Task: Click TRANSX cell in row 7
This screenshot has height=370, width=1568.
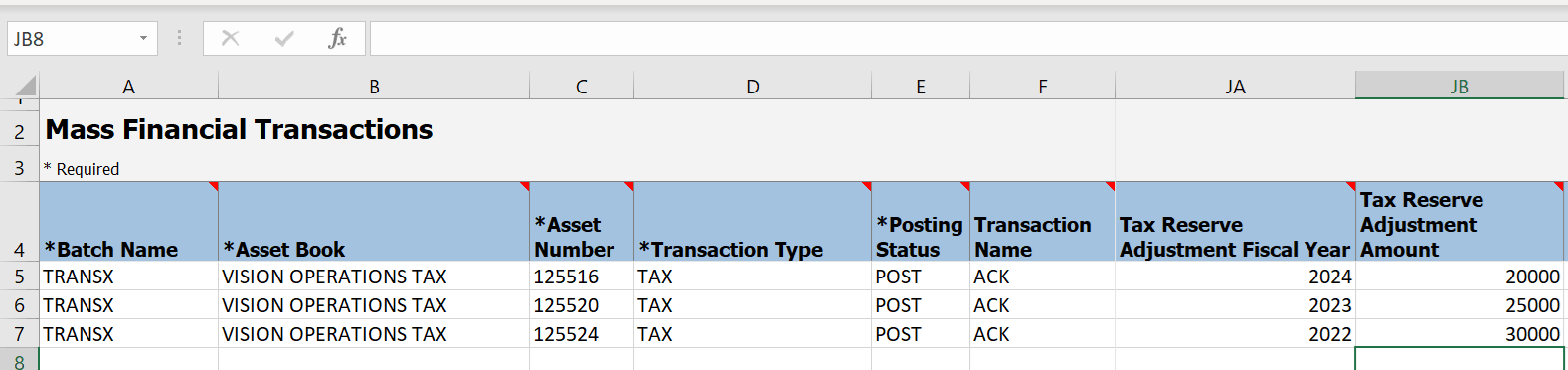Action: point(128,334)
